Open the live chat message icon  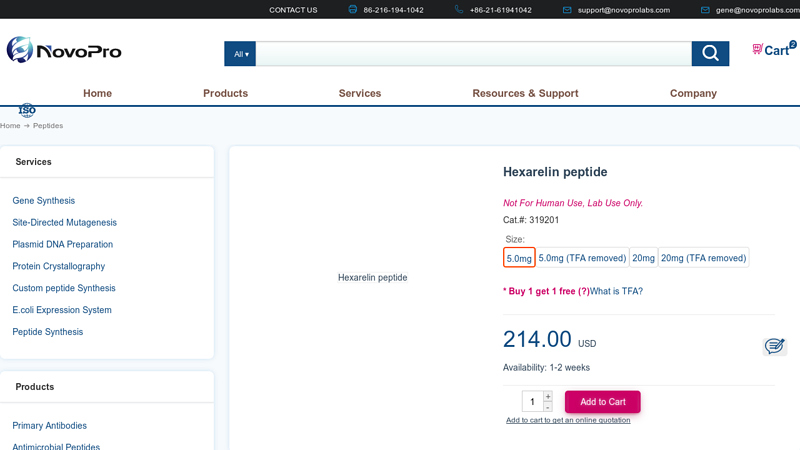tap(774, 346)
